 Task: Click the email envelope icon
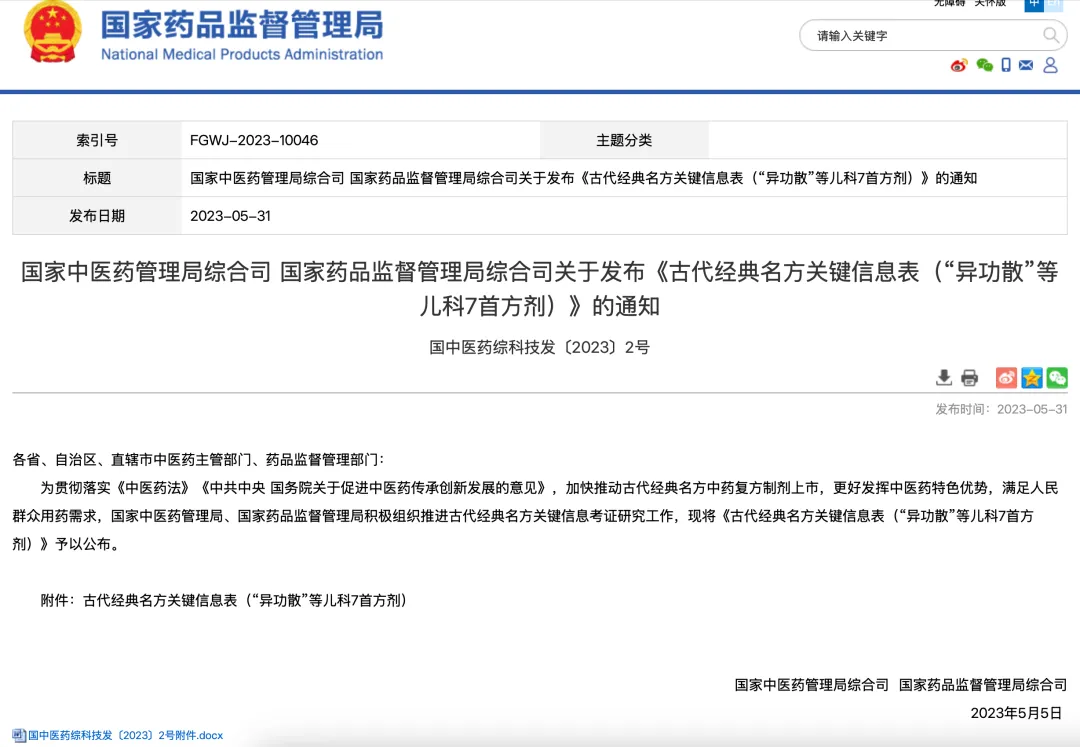click(x=1026, y=65)
